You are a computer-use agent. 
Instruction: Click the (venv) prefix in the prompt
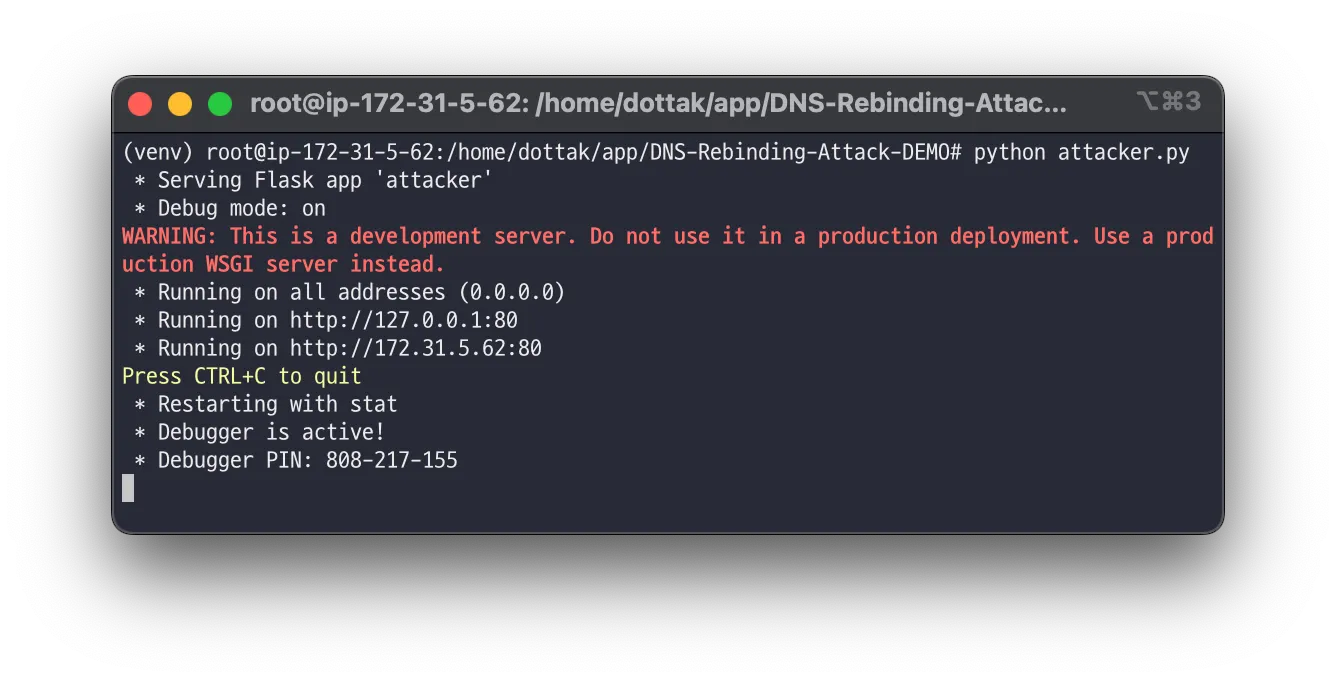pos(158,153)
